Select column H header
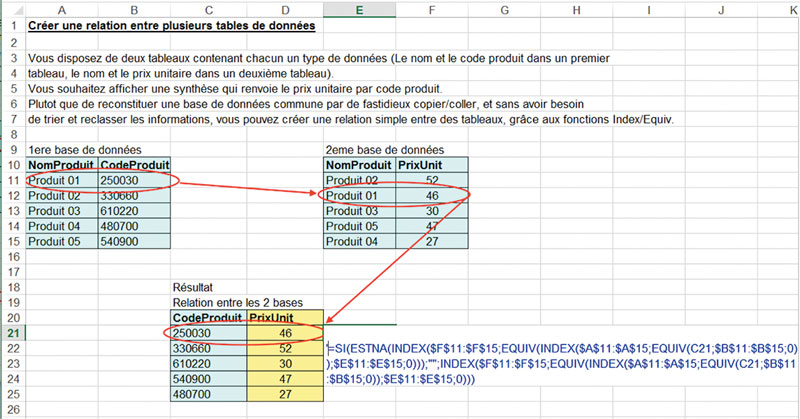 coord(577,10)
